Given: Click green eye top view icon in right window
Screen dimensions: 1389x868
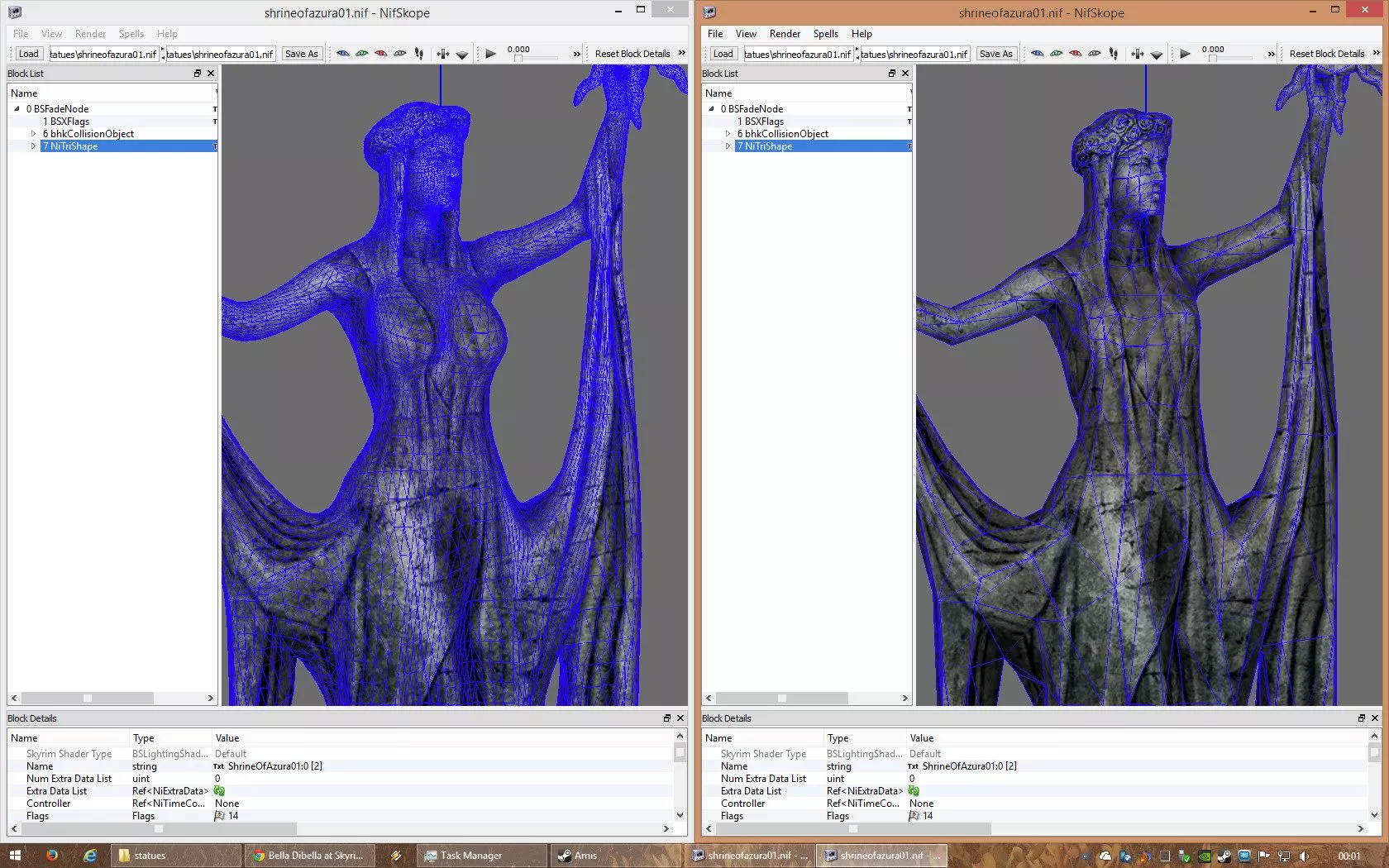Looking at the screenshot, I should [1056, 54].
